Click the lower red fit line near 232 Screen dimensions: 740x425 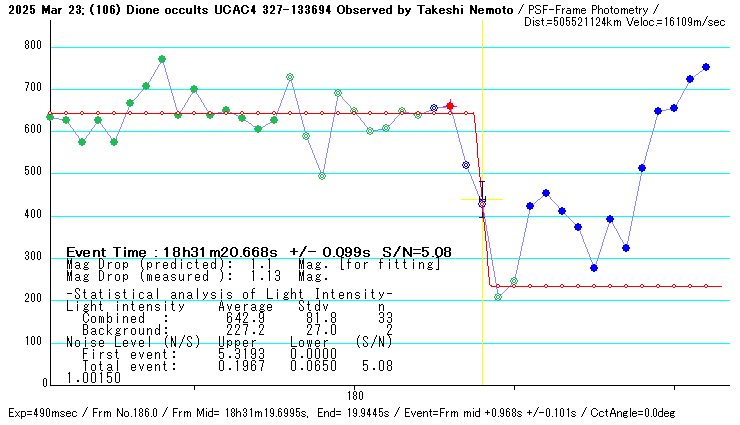tap(600, 286)
